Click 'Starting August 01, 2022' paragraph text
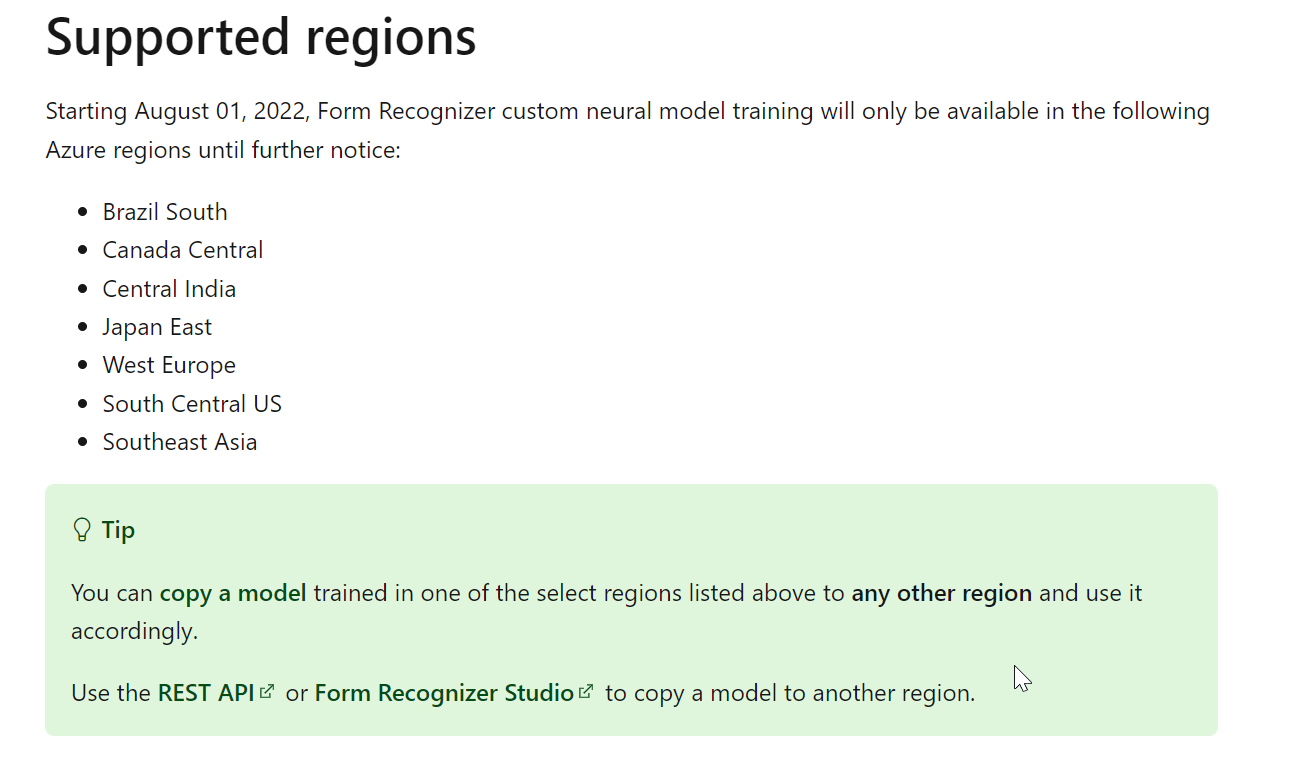Image resolution: width=1298 pixels, height=767 pixels. tap(628, 131)
